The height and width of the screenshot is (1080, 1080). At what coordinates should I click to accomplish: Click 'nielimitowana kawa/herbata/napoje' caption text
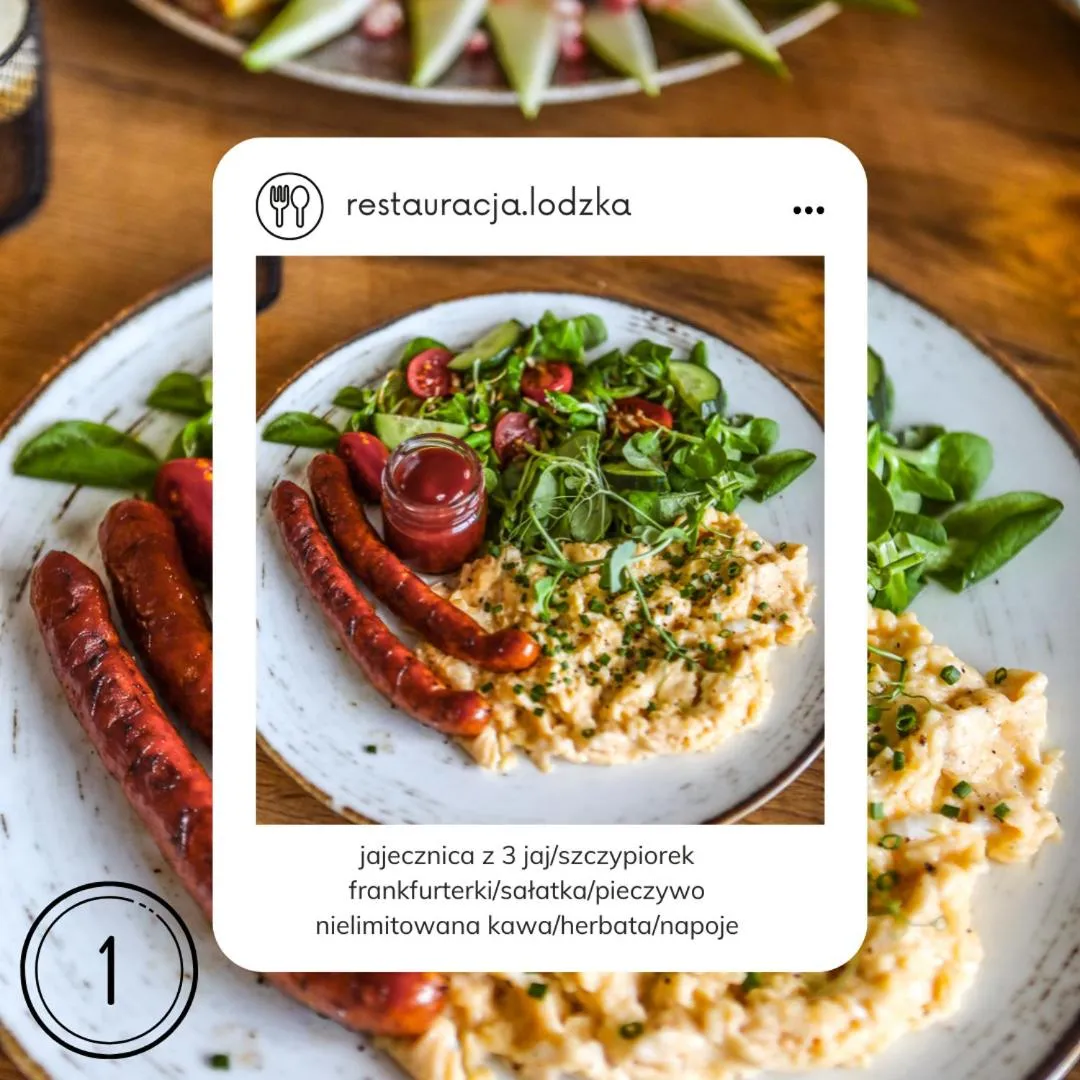pyautogui.click(x=527, y=926)
